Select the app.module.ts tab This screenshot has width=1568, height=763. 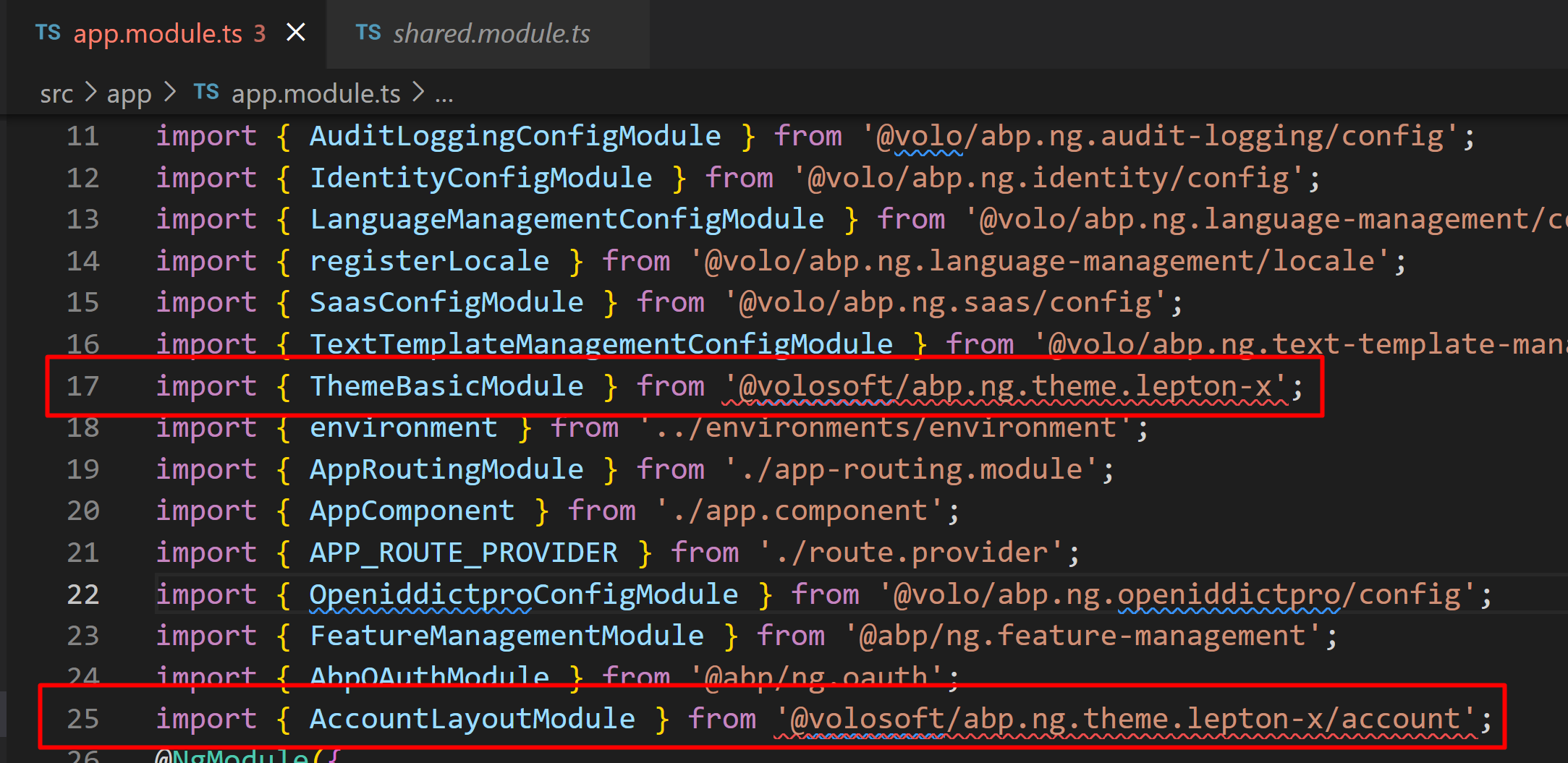point(158,34)
